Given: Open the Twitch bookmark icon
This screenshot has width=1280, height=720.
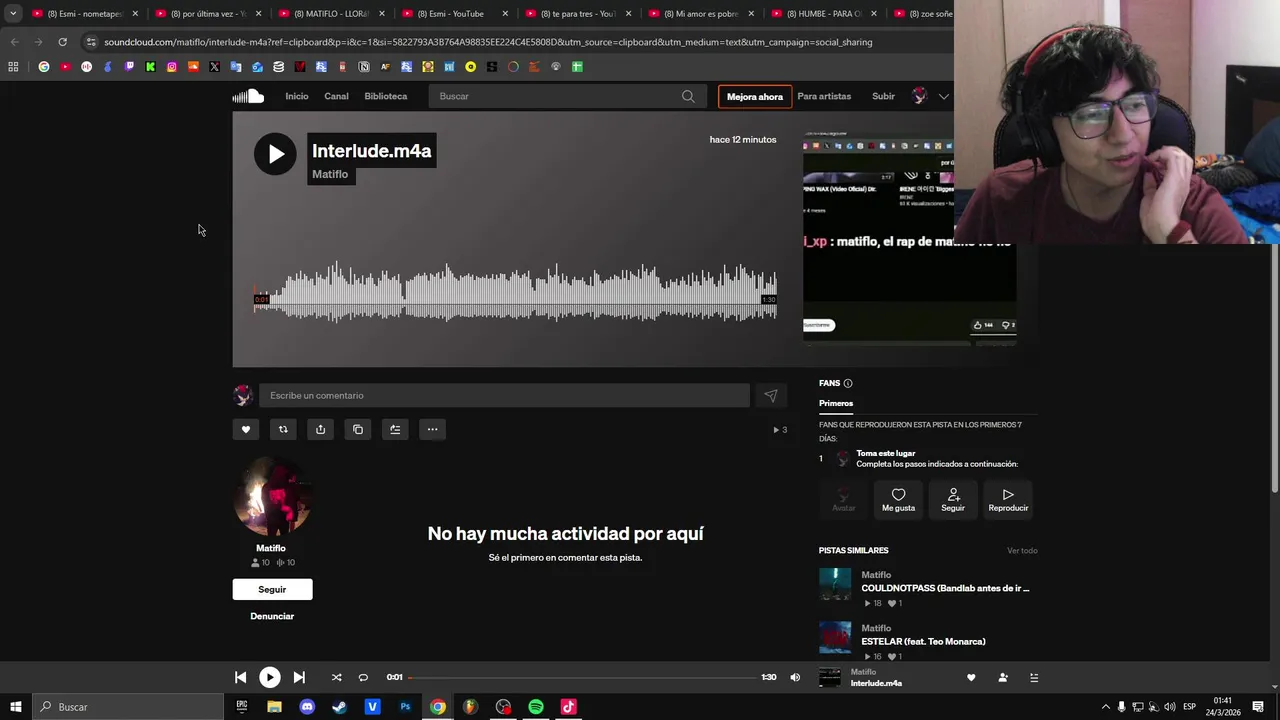Looking at the screenshot, I should (x=129, y=67).
